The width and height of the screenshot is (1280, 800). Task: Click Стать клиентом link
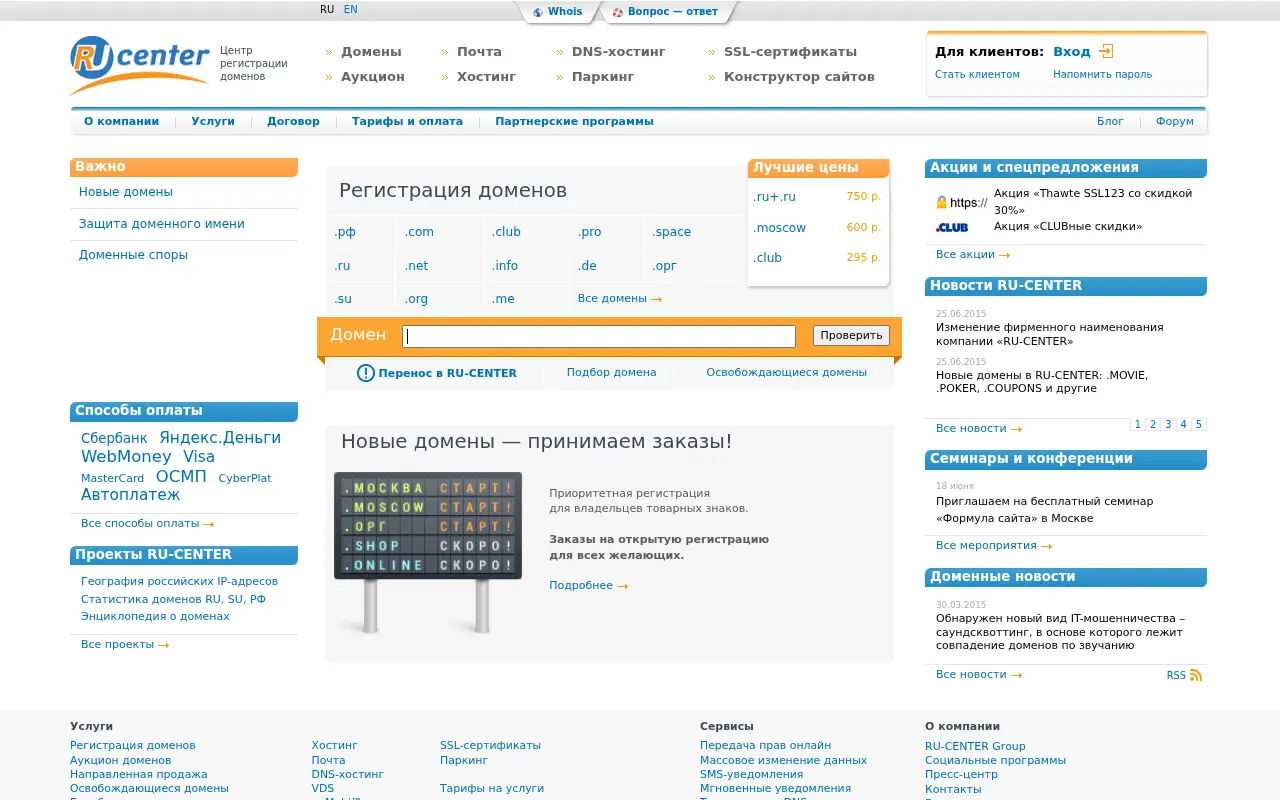pos(977,74)
